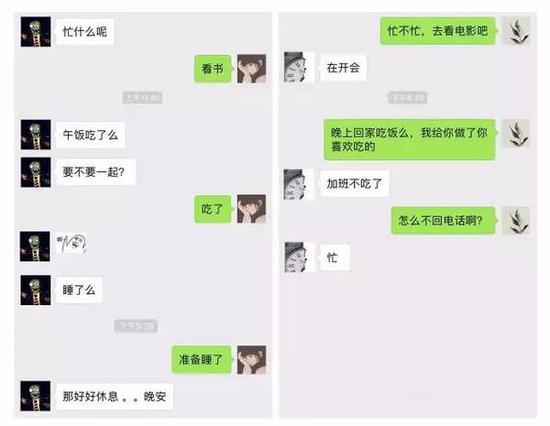
Task: Tap the clock avatar beside 在开会
Action: pos(299,67)
